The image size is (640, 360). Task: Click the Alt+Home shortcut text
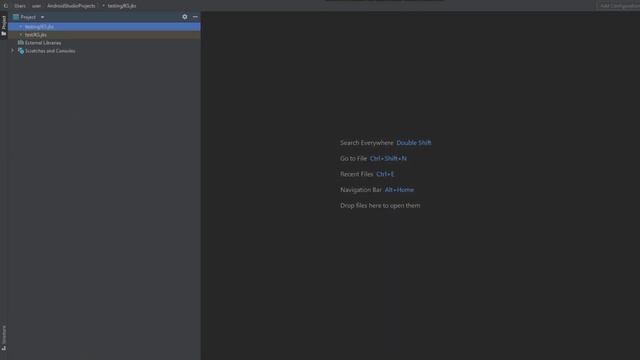coord(399,190)
